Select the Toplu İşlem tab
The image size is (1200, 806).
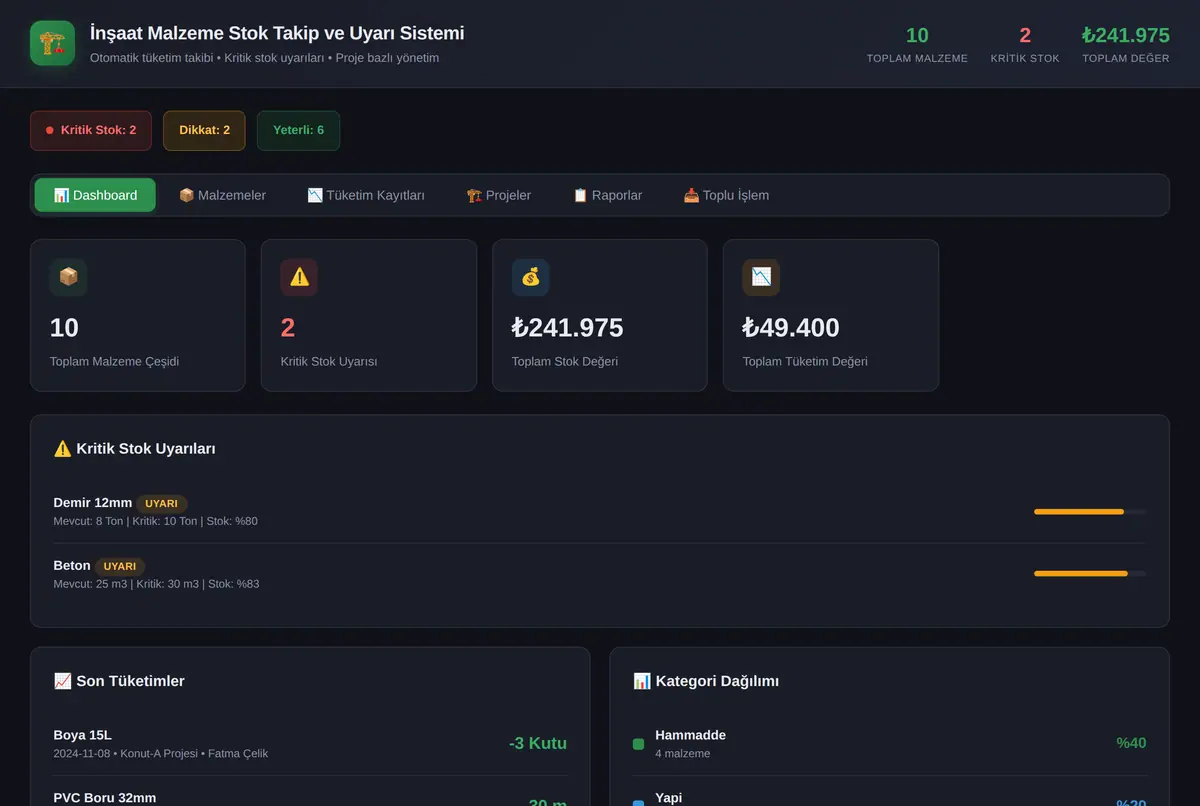(x=726, y=195)
